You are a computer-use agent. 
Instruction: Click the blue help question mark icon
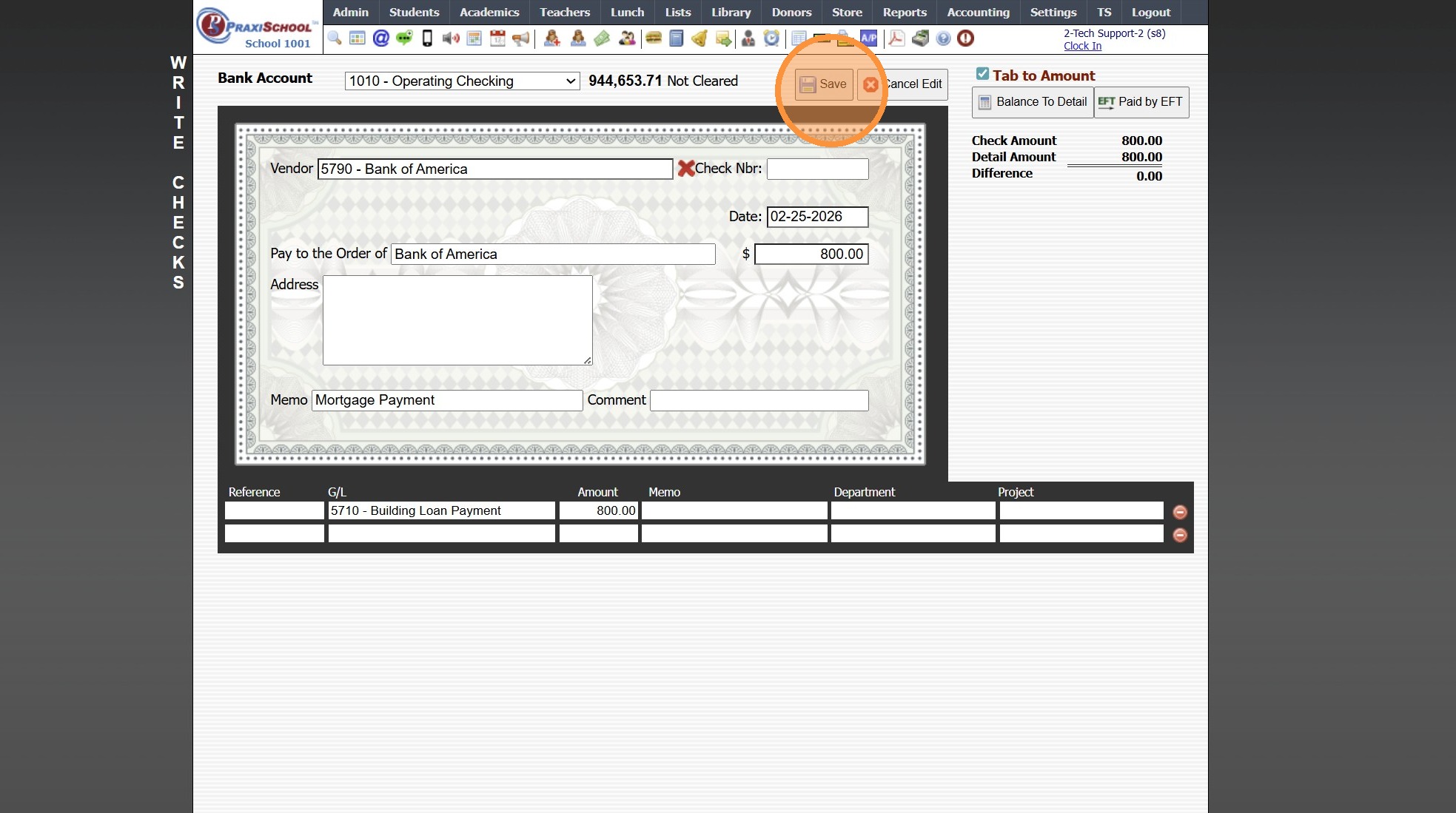coord(943,38)
